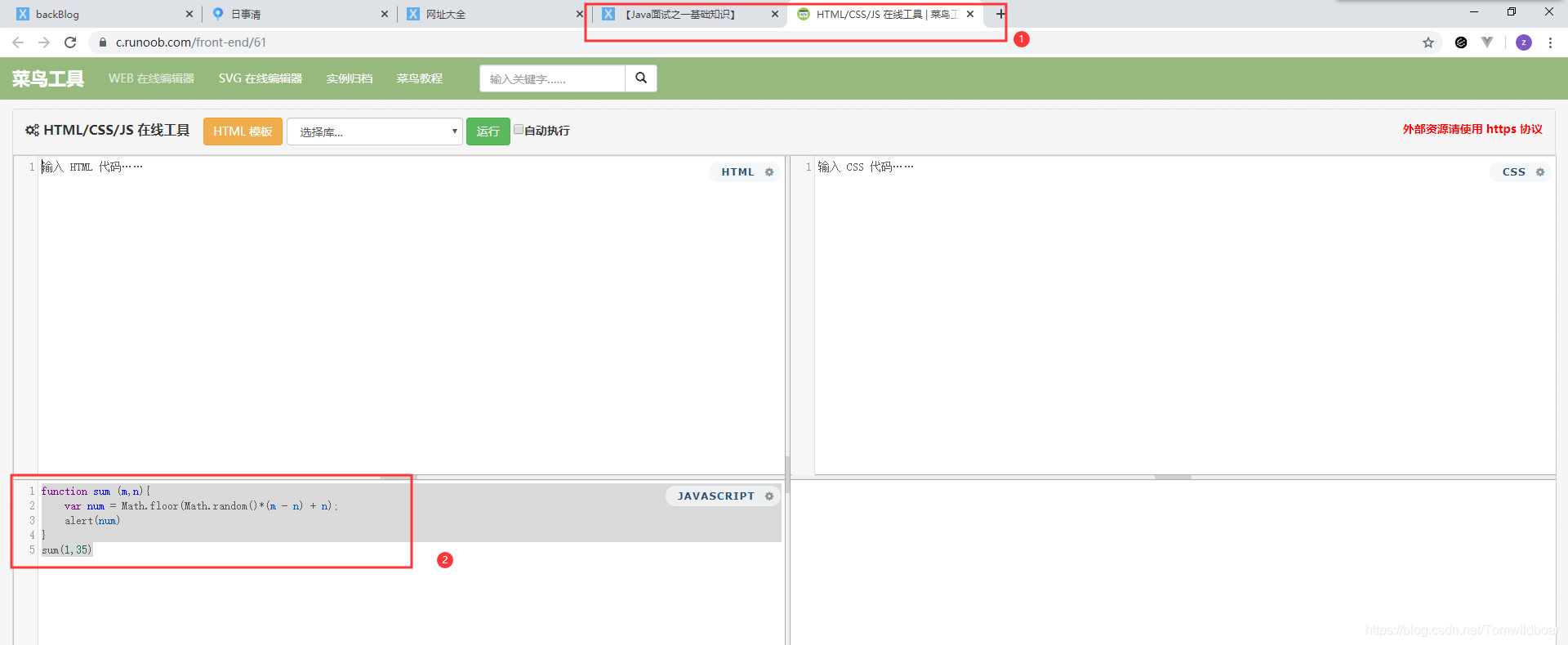View site info via lock icon

103,42
